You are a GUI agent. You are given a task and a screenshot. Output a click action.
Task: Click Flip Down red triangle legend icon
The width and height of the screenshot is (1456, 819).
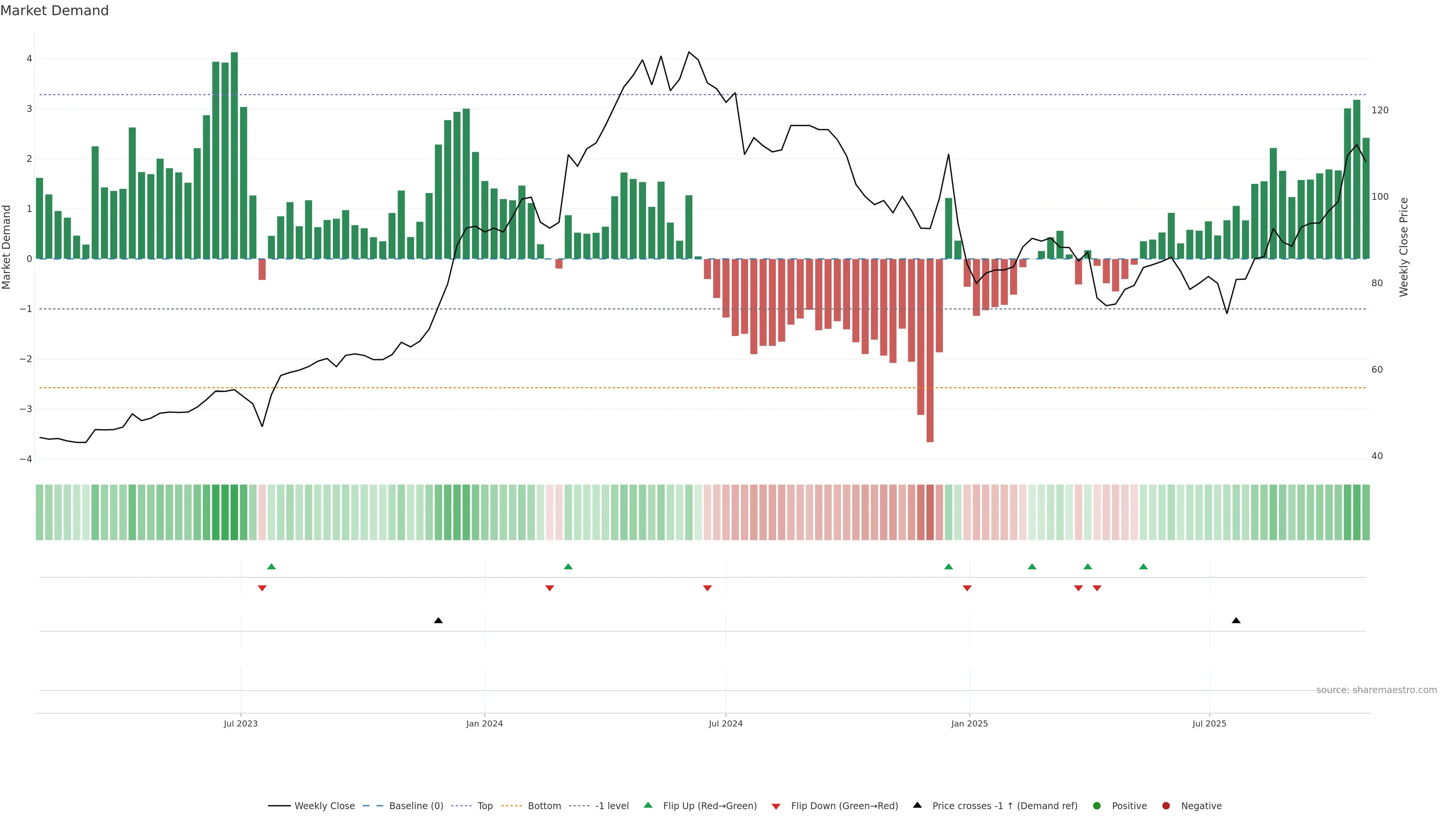coord(776,806)
